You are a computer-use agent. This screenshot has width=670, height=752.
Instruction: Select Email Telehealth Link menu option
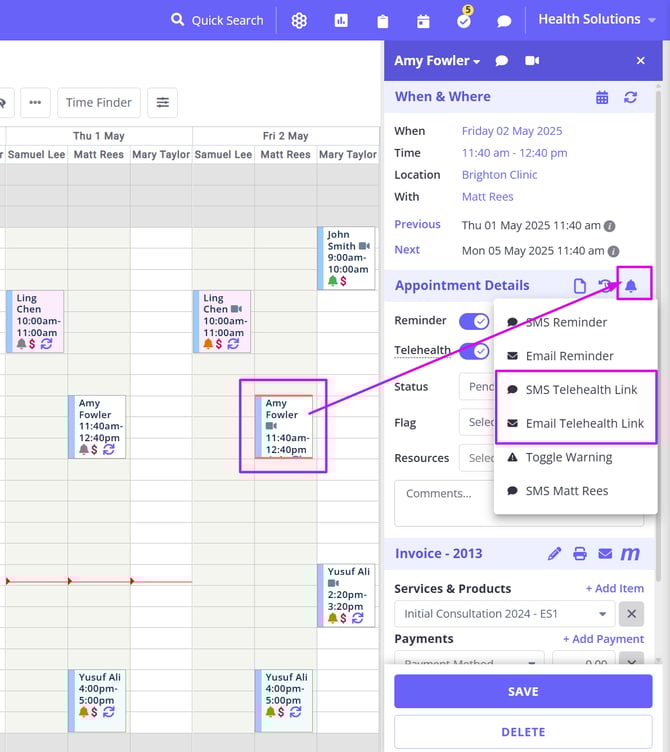click(584, 423)
